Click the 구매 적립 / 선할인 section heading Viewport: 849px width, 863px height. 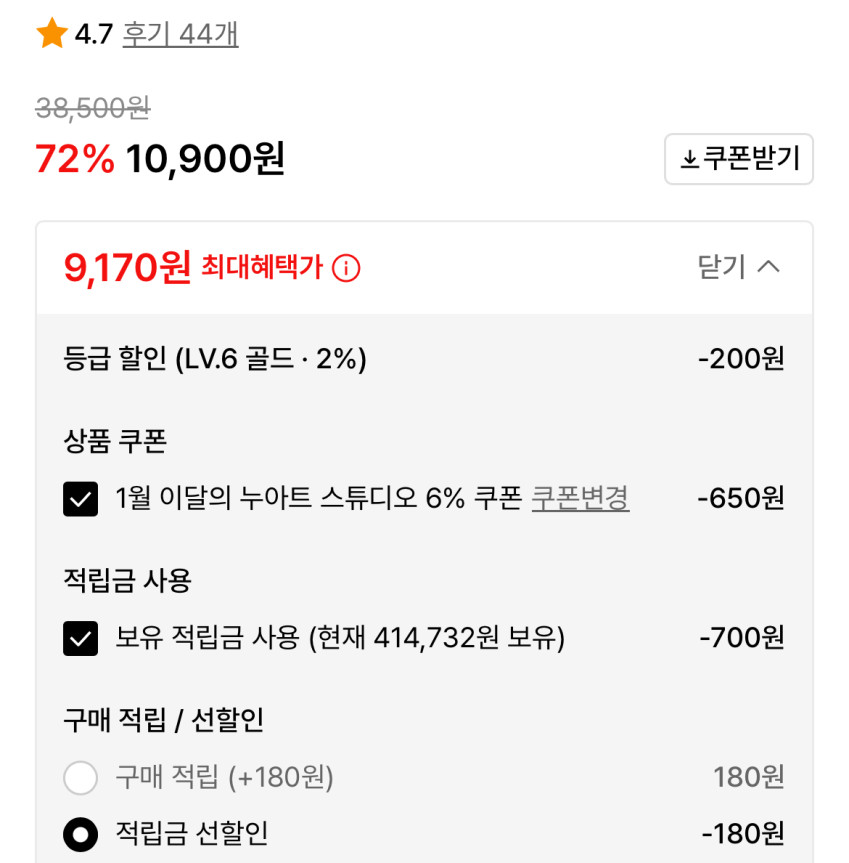[164, 720]
